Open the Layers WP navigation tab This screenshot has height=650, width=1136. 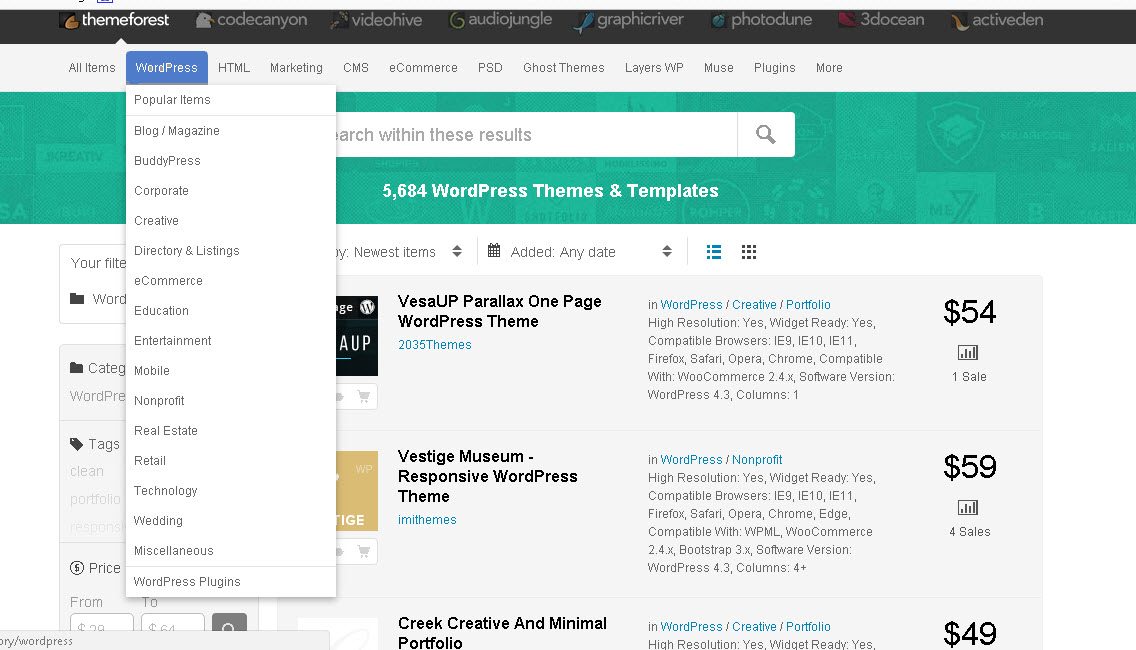point(654,67)
